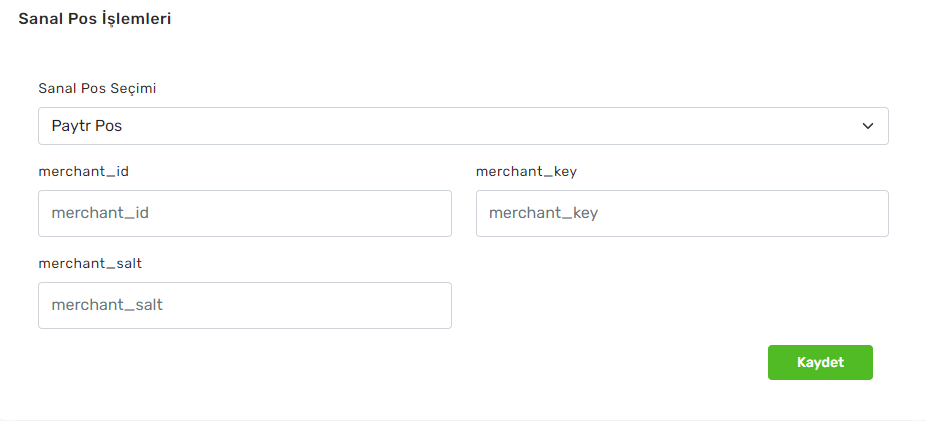
Task: Save POS settings with Kaydet
Action: [820, 362]
